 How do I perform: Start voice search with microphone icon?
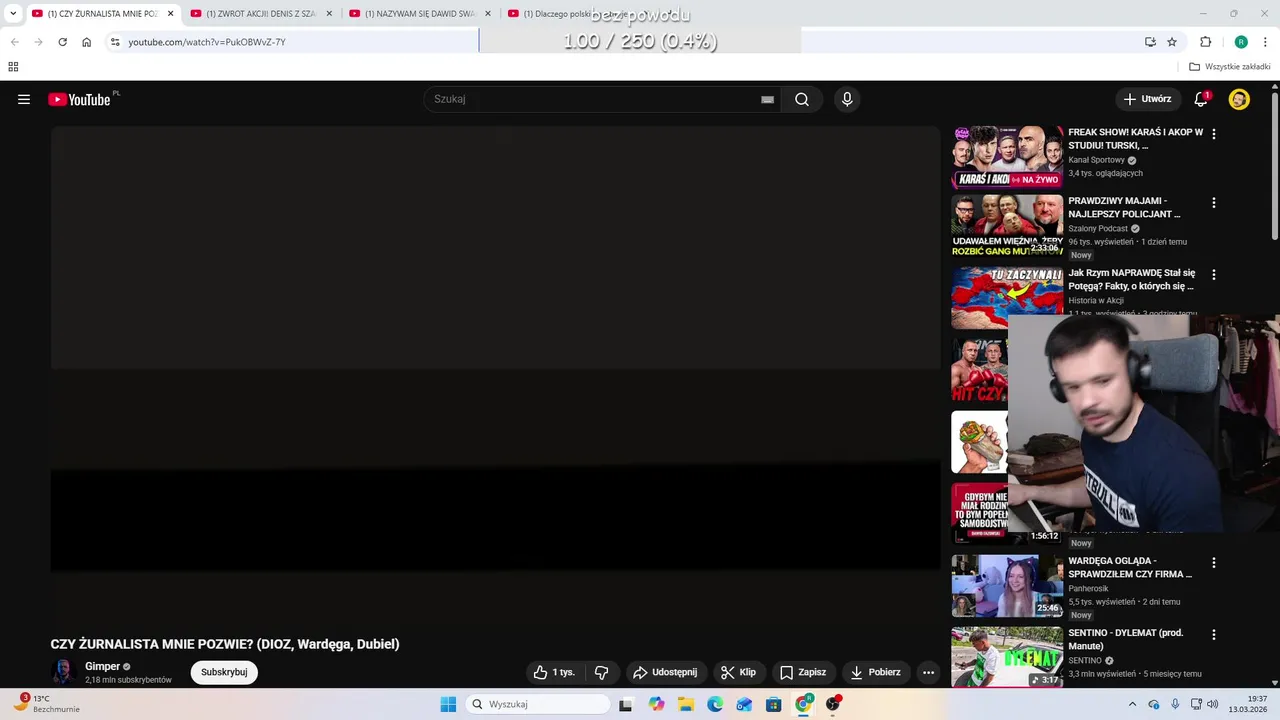tap(847, 99)
